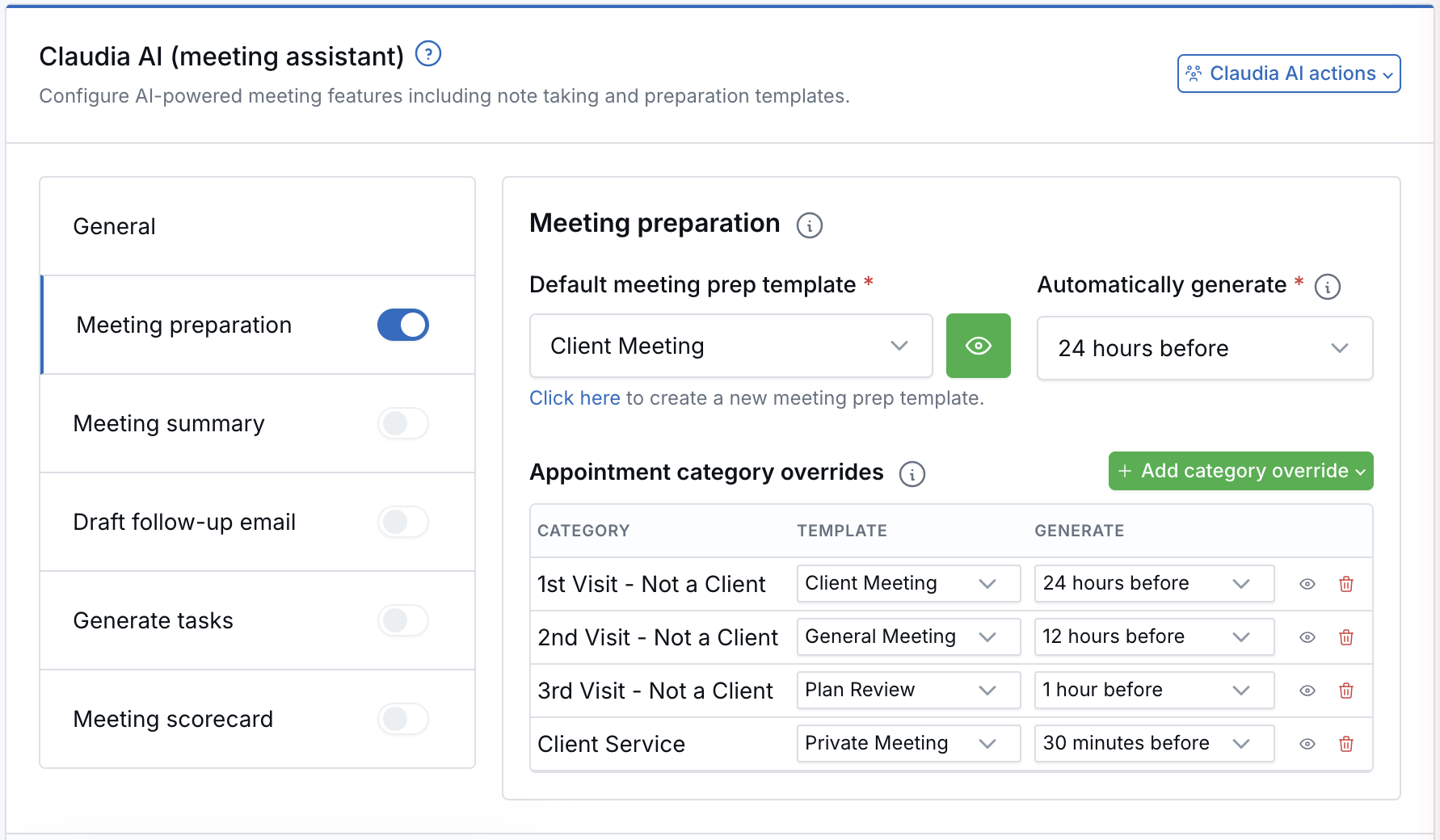The image size is (1440, 840).
Task: Turn off Meeting preparation toggle
Action: click(x=403, y=325)
